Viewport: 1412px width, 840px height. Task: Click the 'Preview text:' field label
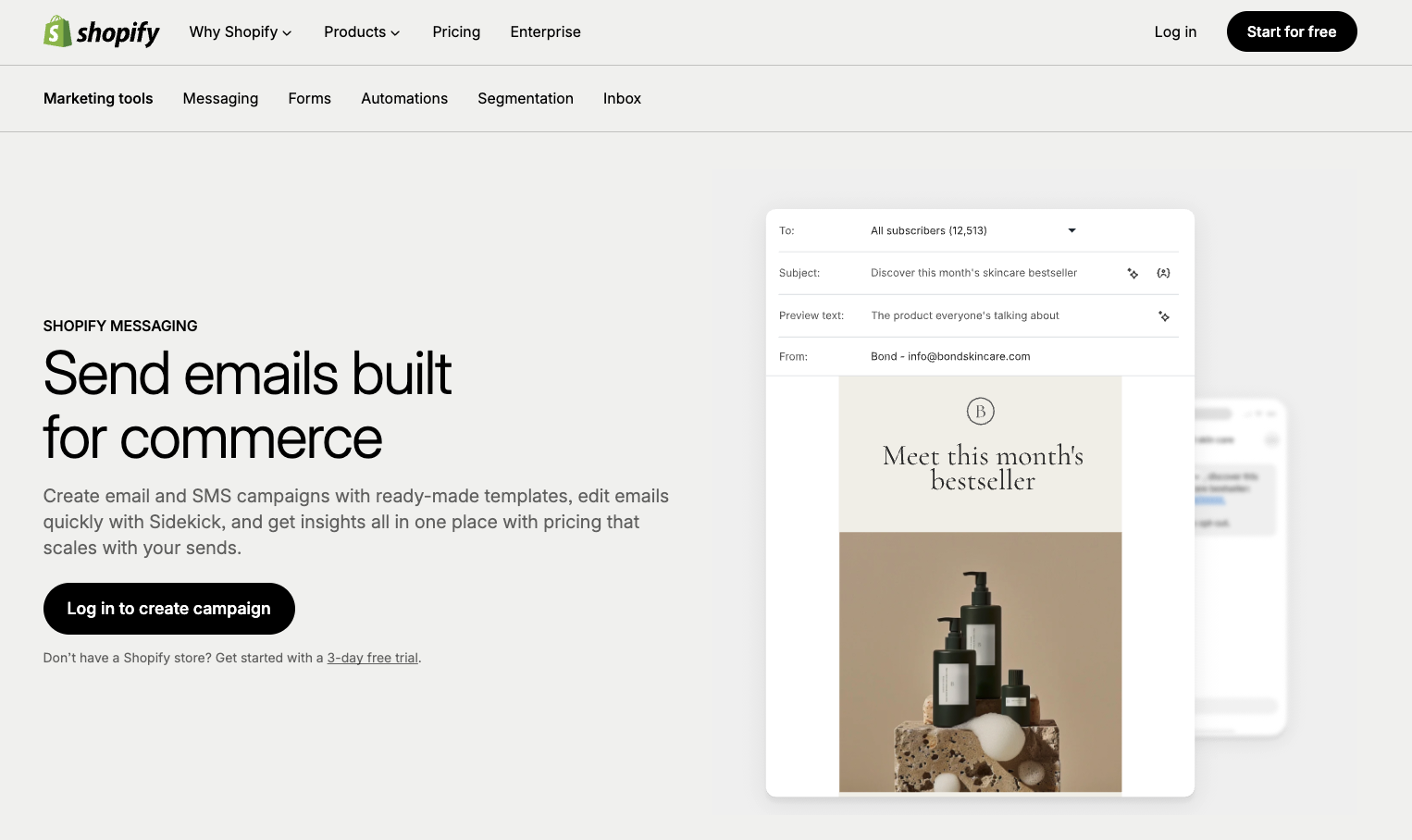811,315
